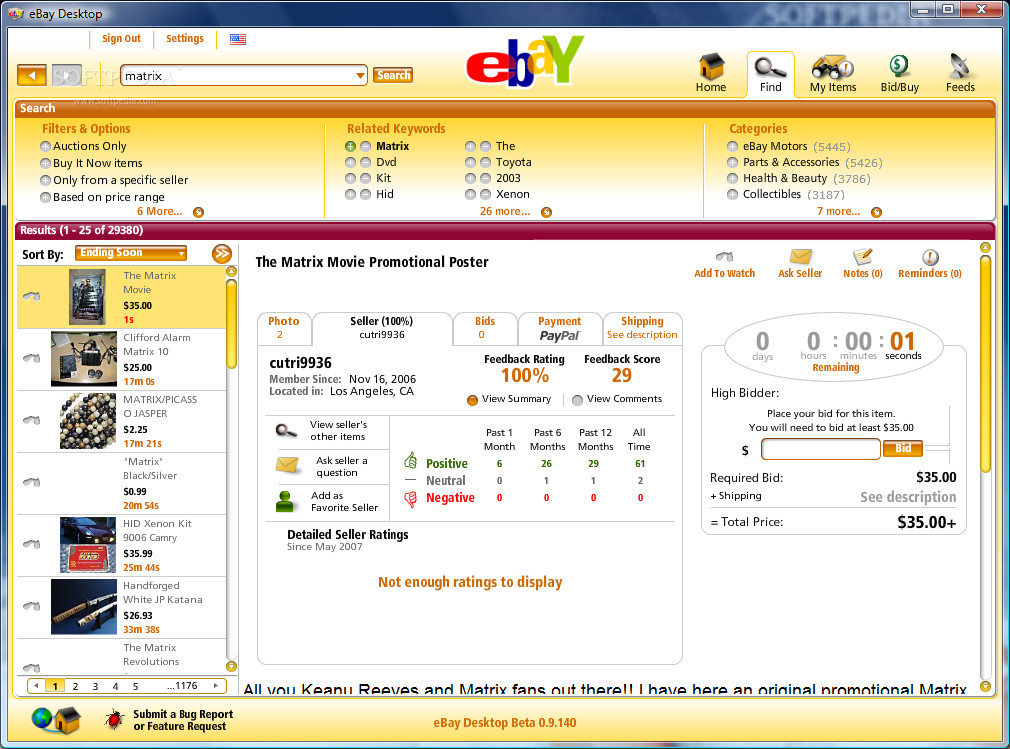The width and height of the screenshot is (1010, 749).
Task: Click the Add To Watch binoculars icon
Action: pos(724,257)
